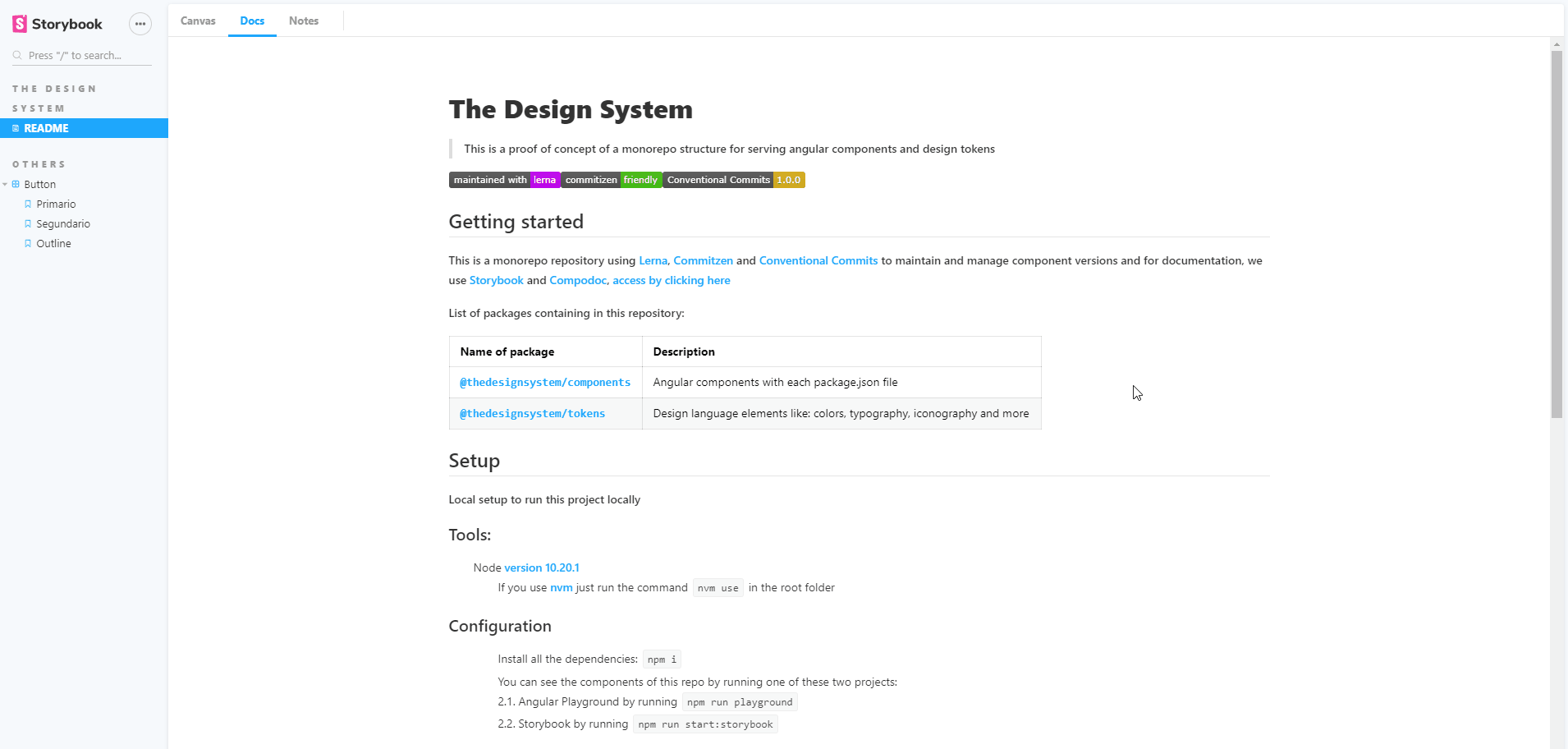Click 'The Design System' main heading
This screenshot has height=749, width=1568.
(x=571, y=109)
